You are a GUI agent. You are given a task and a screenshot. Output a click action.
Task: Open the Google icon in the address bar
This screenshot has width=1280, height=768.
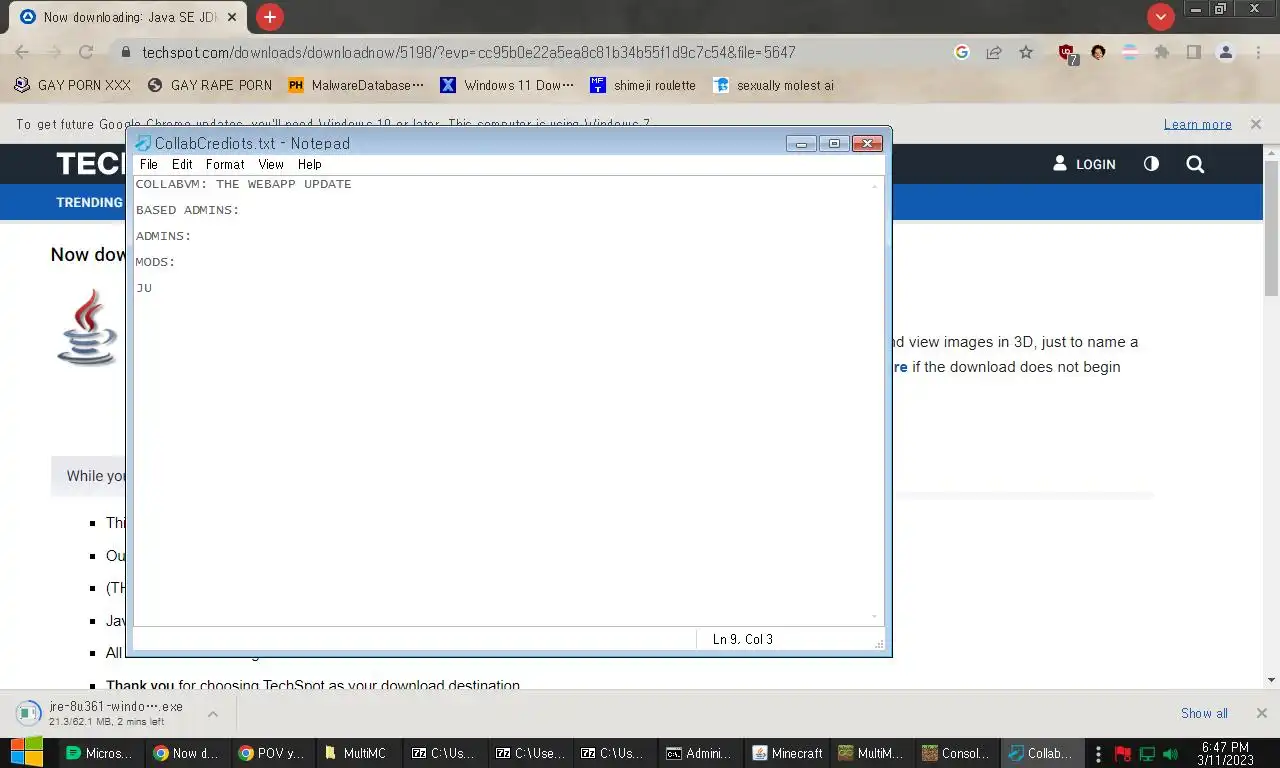point(962,52)
